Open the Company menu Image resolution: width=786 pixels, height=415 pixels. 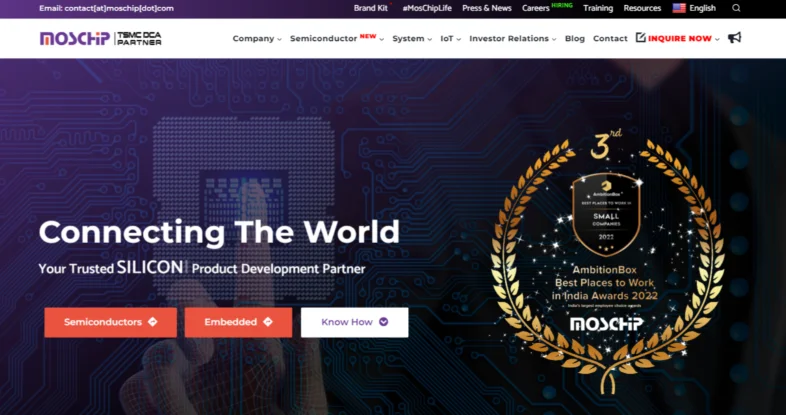[x=253, y=39]
